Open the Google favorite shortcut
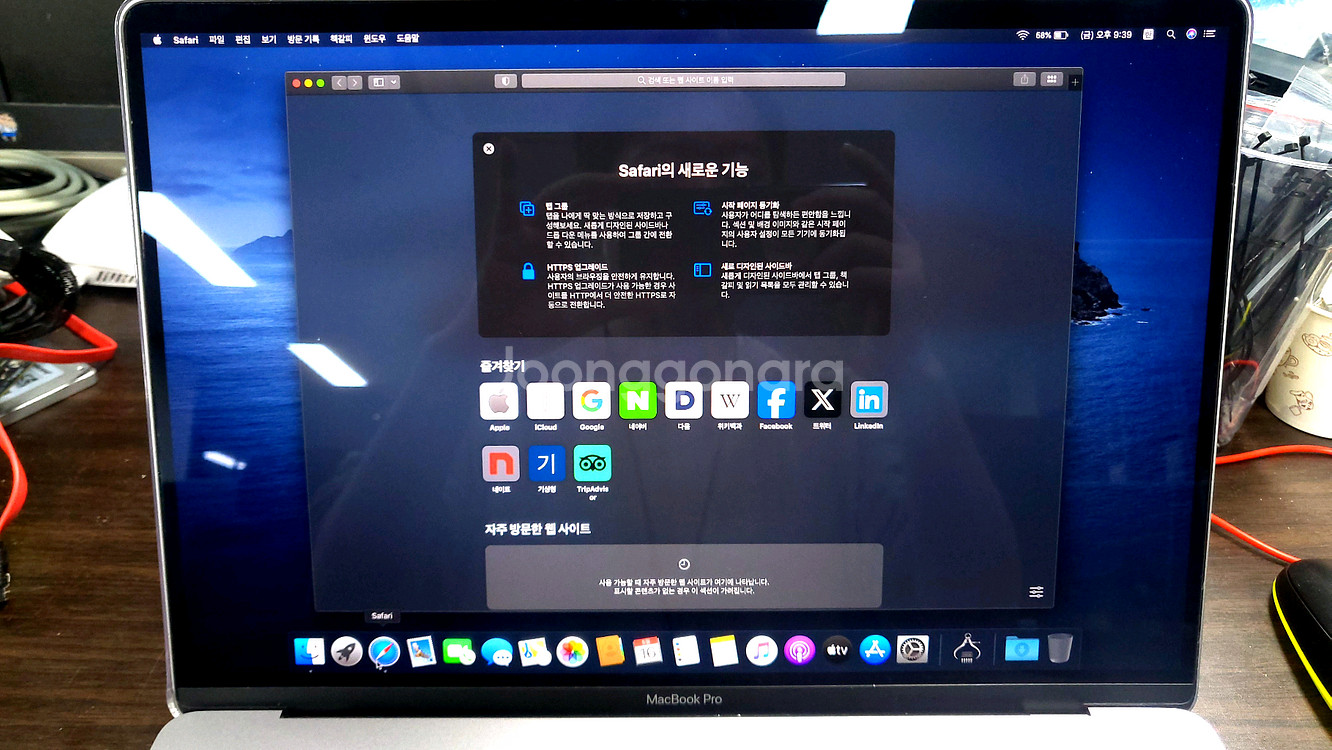This screenshot has height=750, width=1332. pos(592,401)
